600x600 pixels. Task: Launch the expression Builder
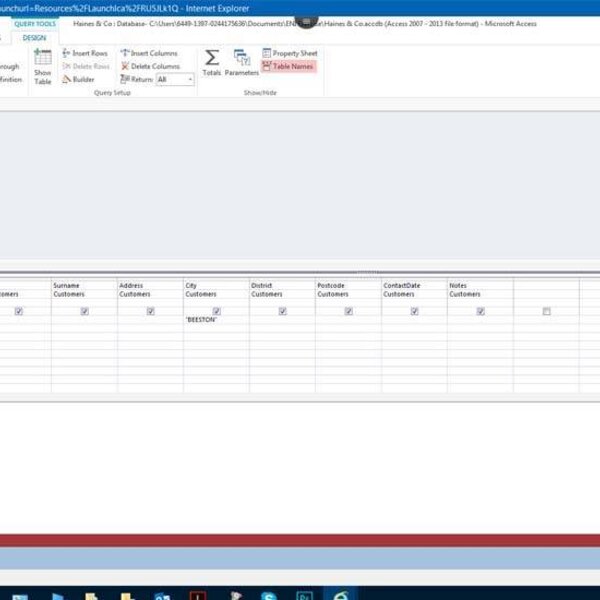coord(78,79)
